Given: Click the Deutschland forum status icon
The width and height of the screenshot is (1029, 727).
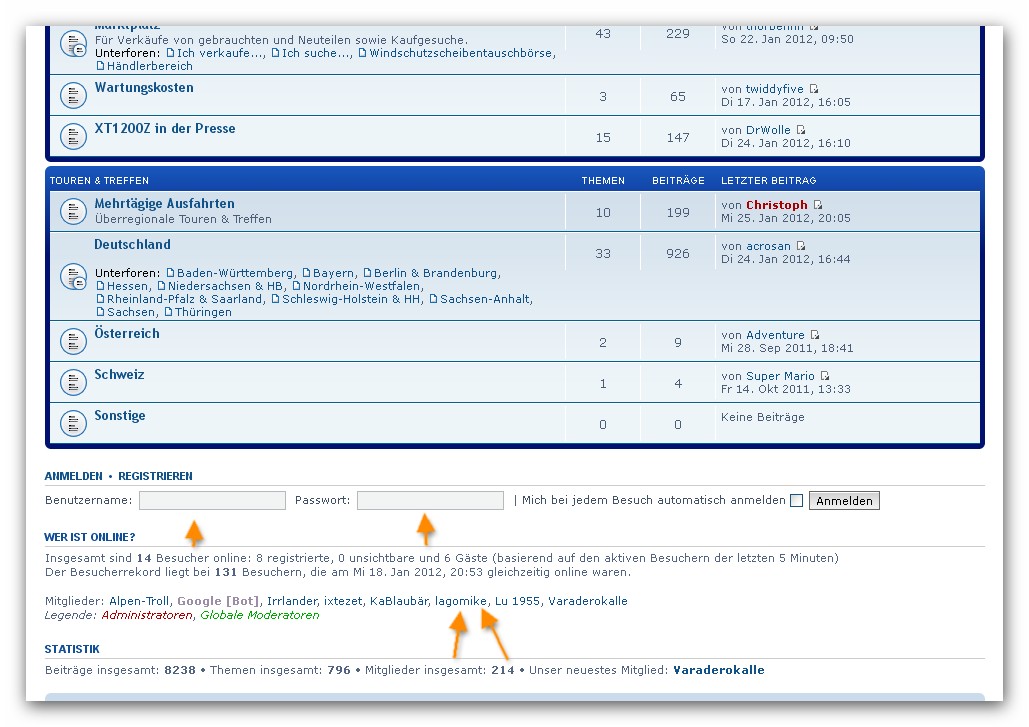Looking at the screenshot, I should [73, 276].
